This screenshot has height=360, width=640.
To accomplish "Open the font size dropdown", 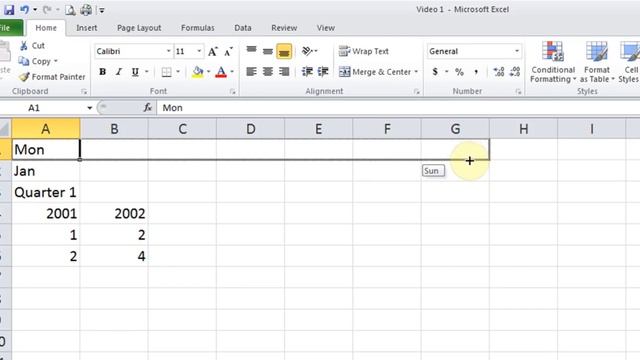I will (x=199, y=51).
